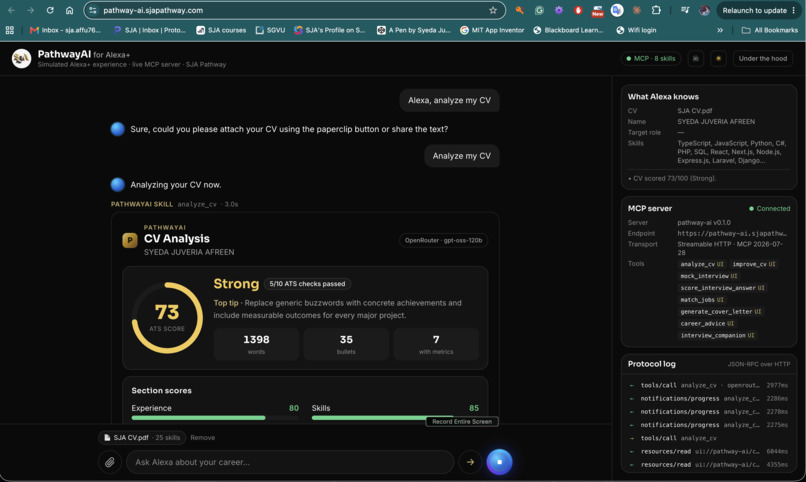The image size is (806, 482).
Task: Bookmark this page with the star icon
Action: (493, 10)
